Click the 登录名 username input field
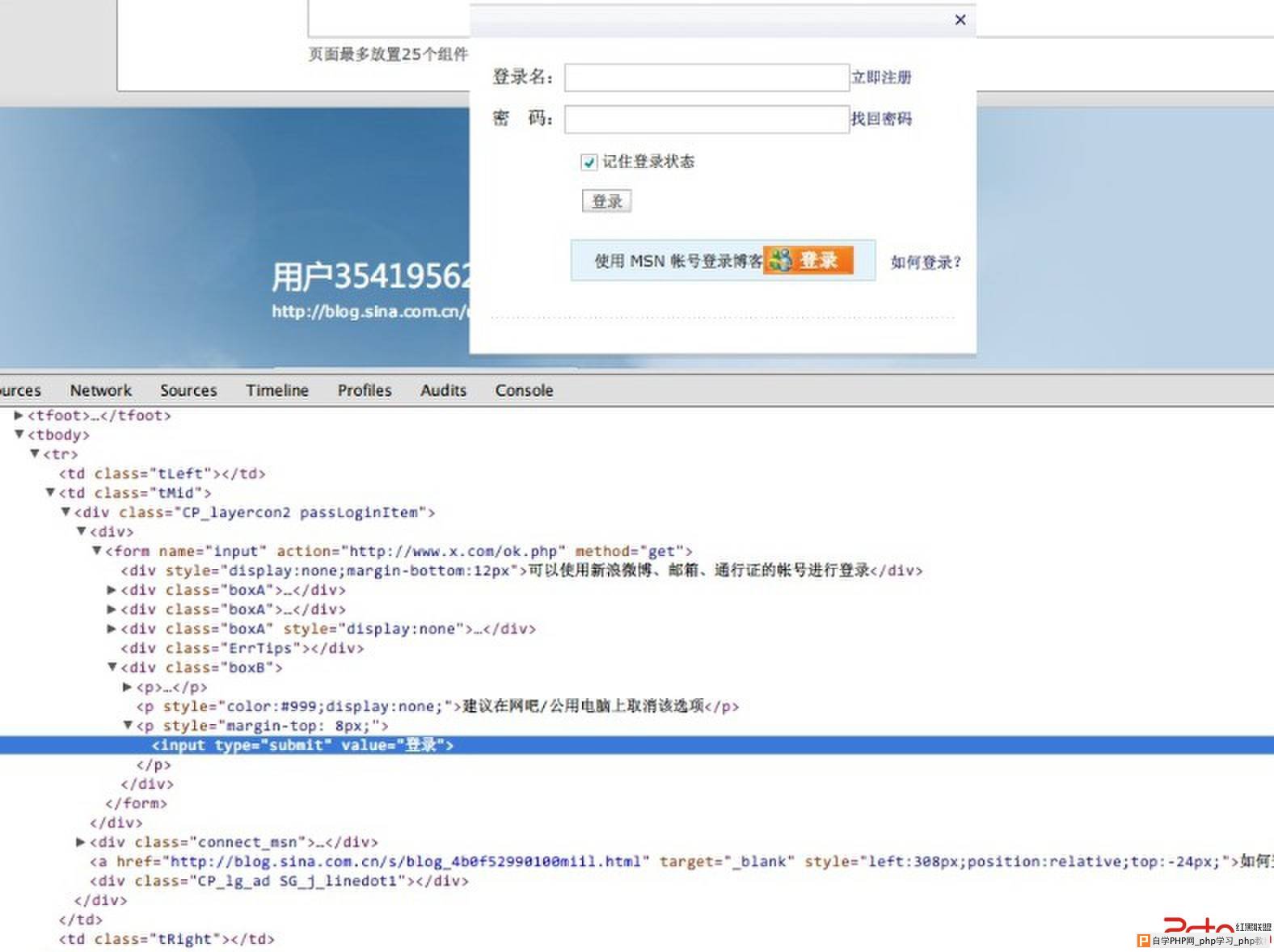This screenshot has width=1274, height=952. (x=707, y=78)
